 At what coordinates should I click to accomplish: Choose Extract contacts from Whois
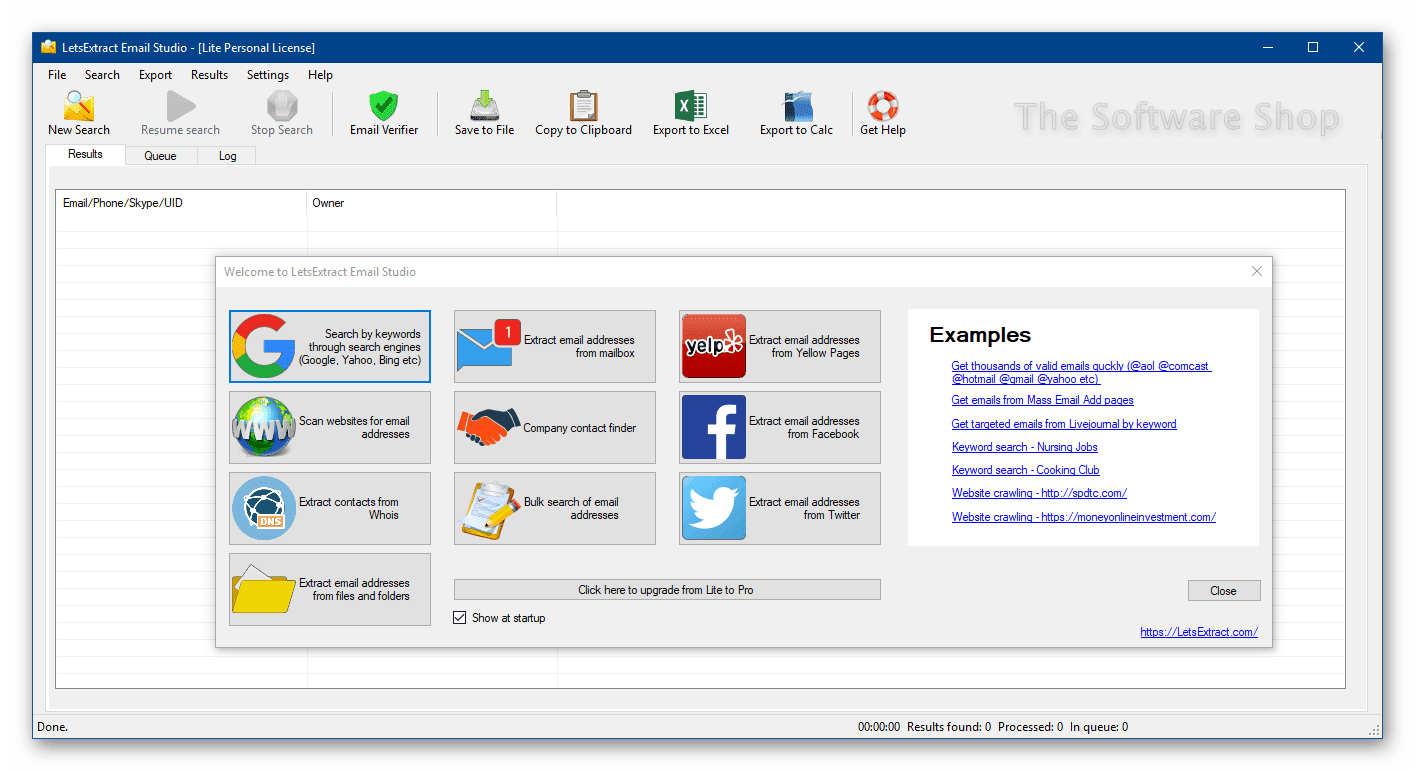point(330,508)
